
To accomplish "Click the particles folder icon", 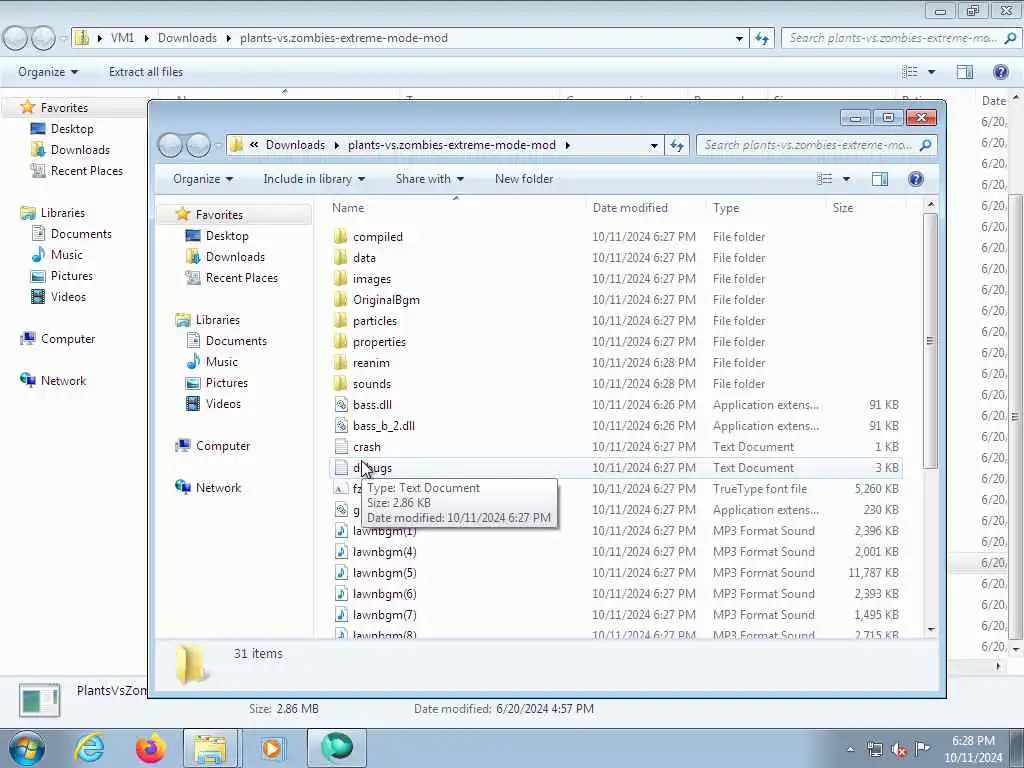I will [x=340, y=320].
